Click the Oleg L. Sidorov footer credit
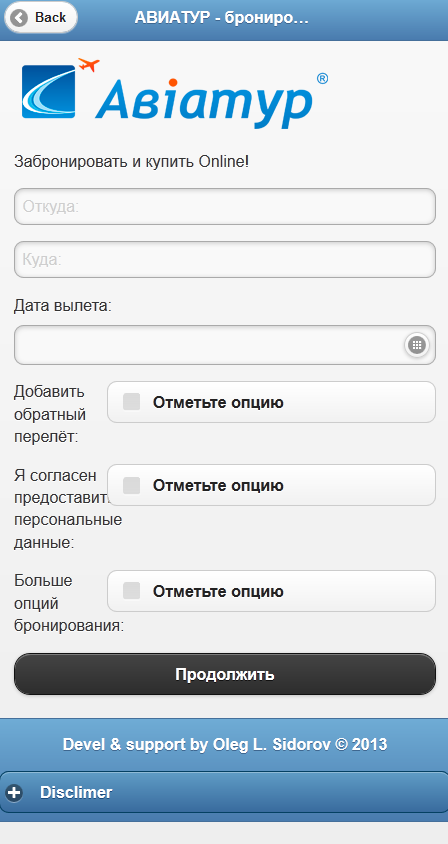448x844 pixels. coord(272,744)
